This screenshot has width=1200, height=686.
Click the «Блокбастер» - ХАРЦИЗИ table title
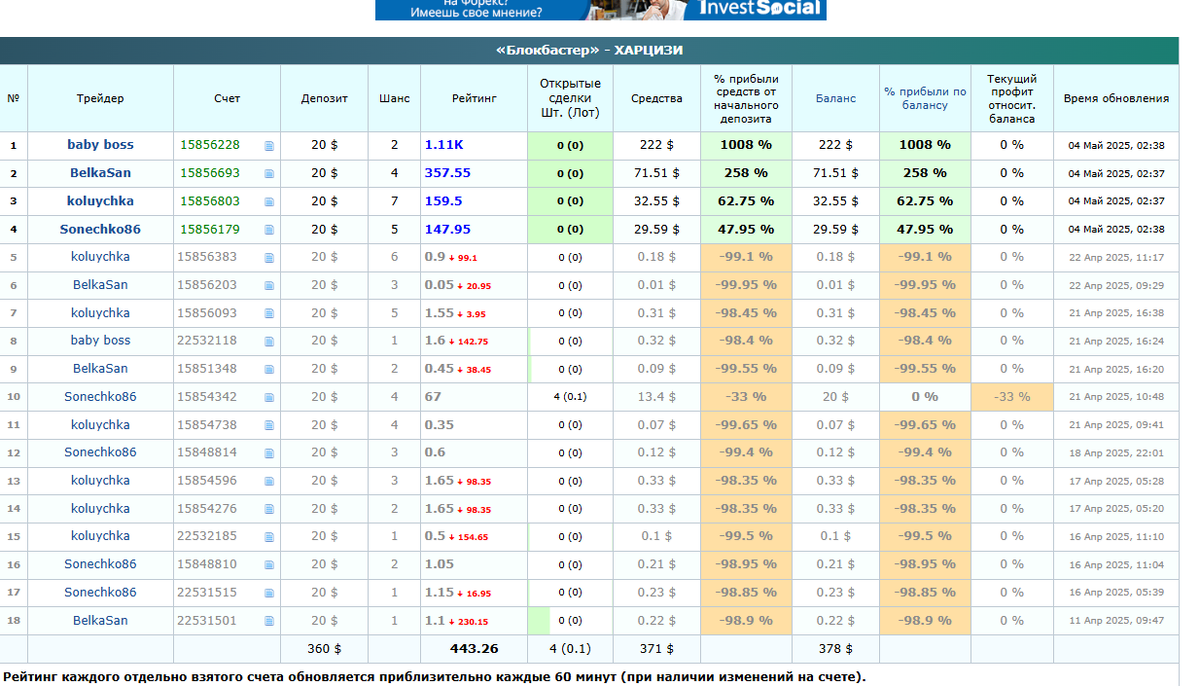(590, 50)
